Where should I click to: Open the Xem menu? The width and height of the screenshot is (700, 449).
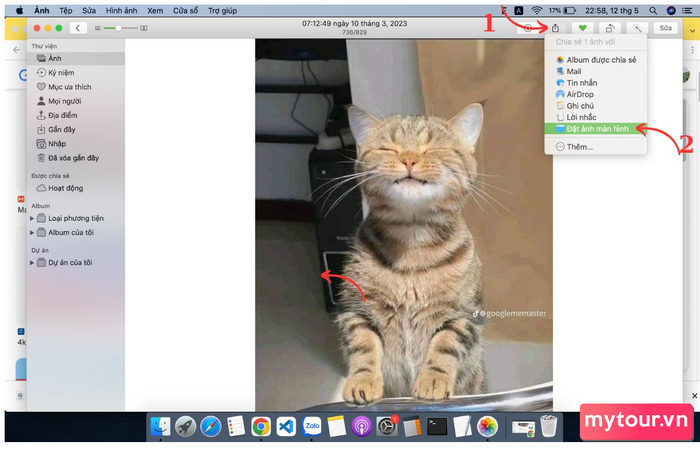coord(155,11)
